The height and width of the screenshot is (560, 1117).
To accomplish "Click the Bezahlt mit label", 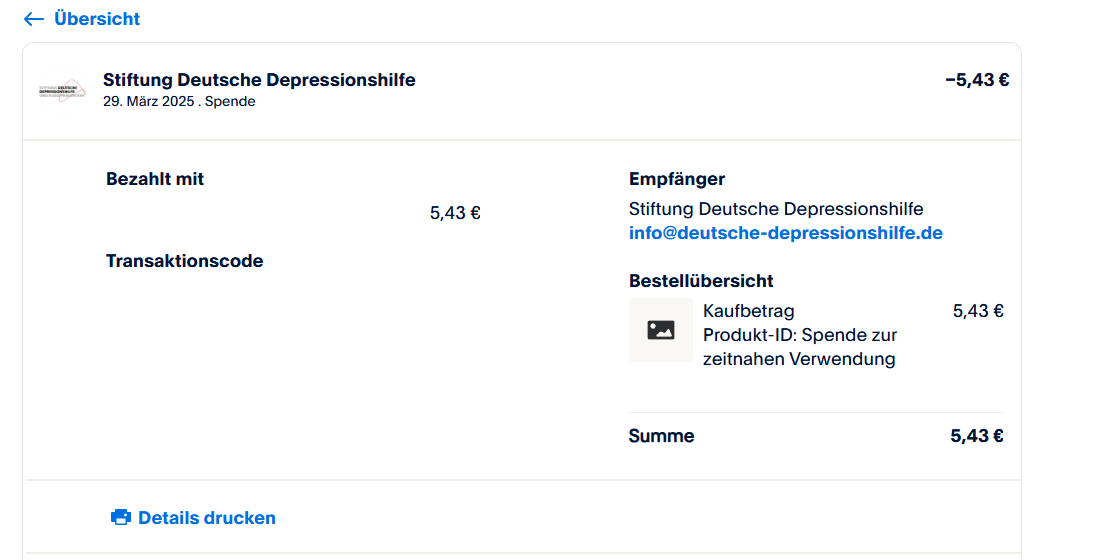I will click(155, 179).
